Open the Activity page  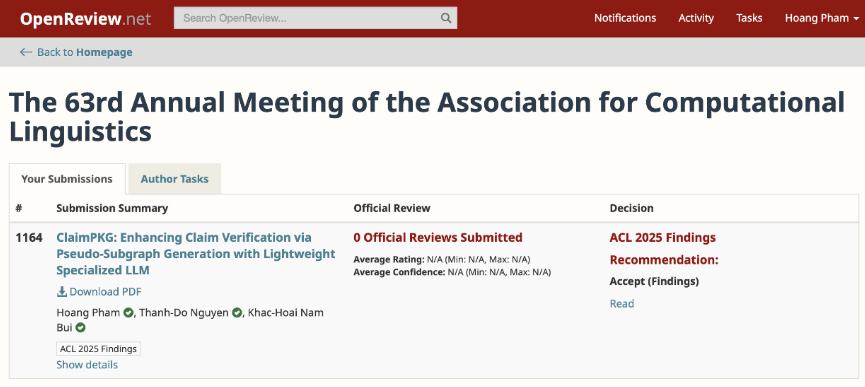(696, 18)
